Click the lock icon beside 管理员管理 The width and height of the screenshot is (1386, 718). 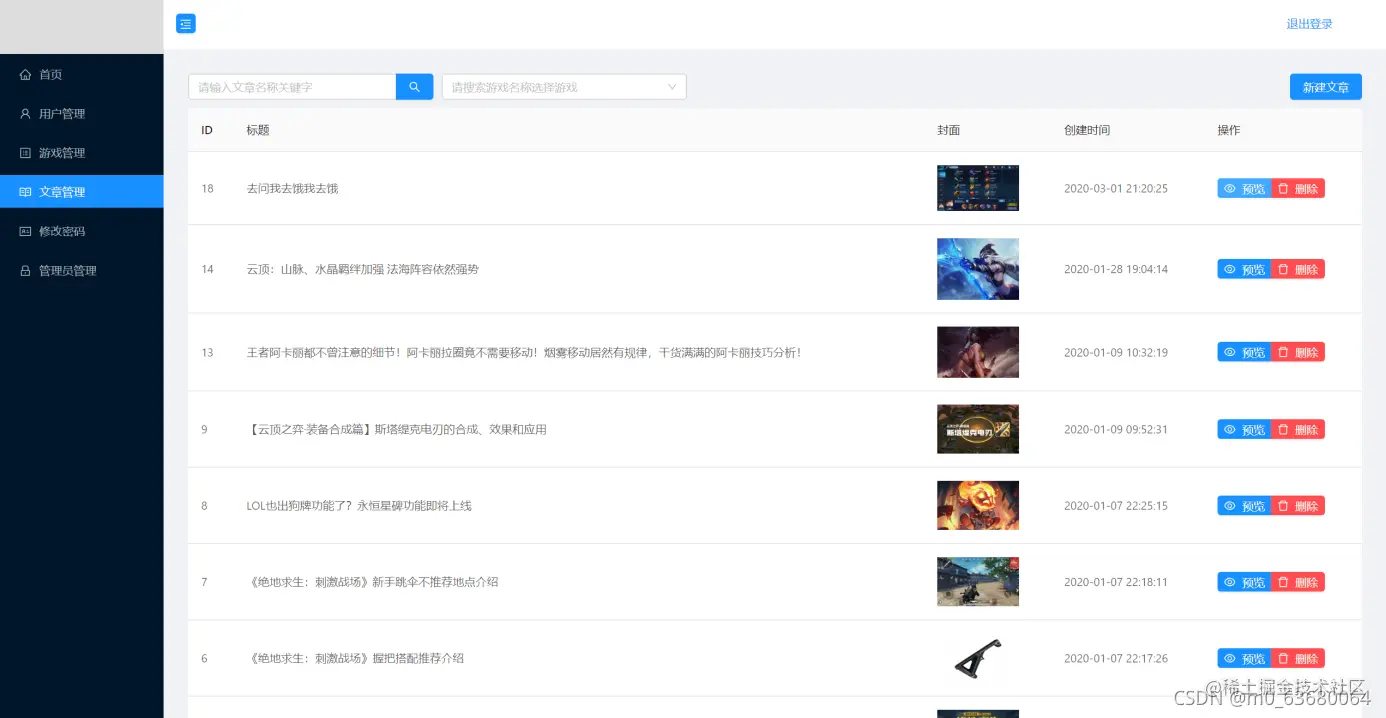pyautogui.click(x=25, y=270)
